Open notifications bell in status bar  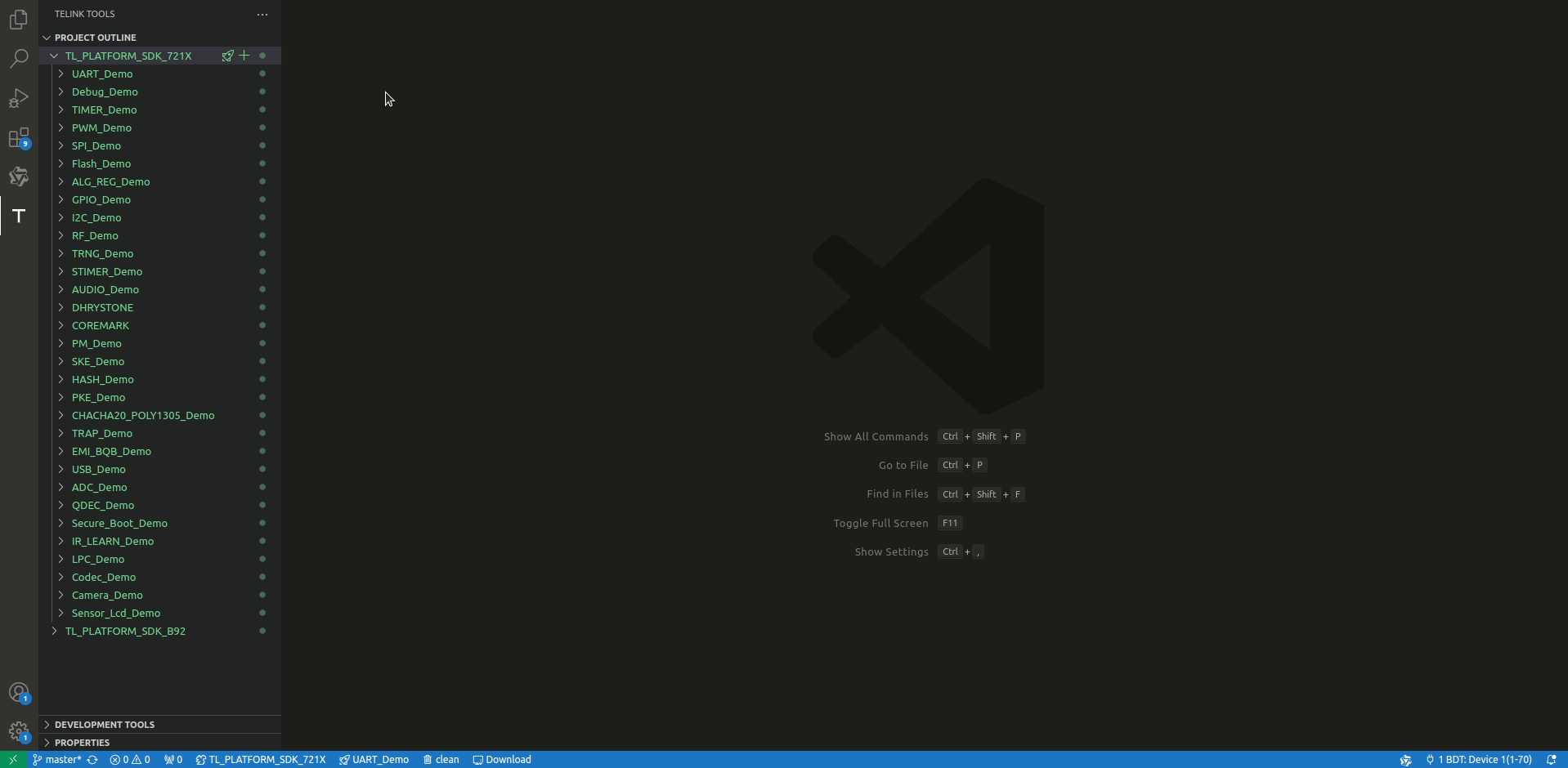point(1551,760)
